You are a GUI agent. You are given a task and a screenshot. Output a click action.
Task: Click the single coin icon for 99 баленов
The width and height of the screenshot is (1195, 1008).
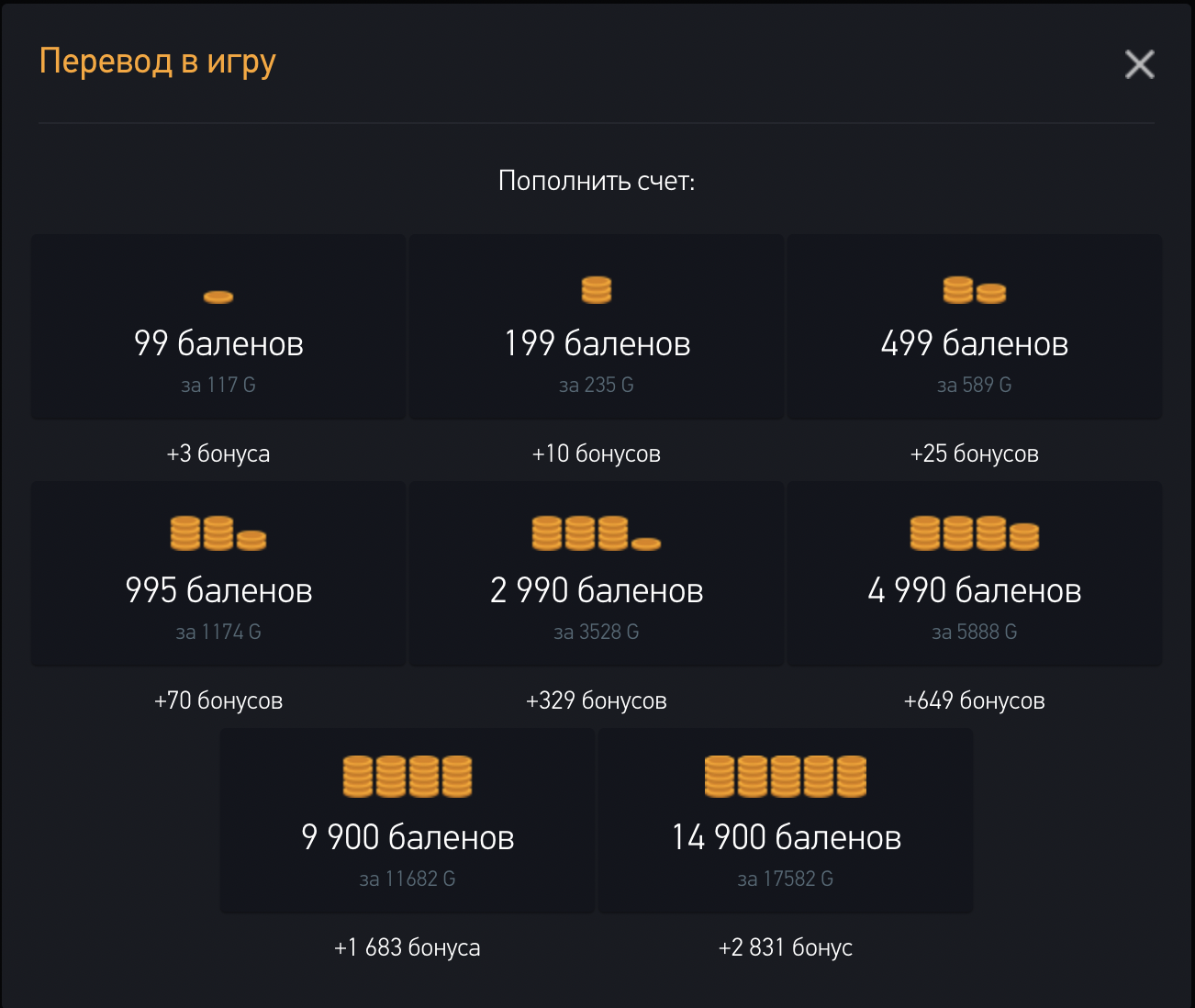[218, 297]
